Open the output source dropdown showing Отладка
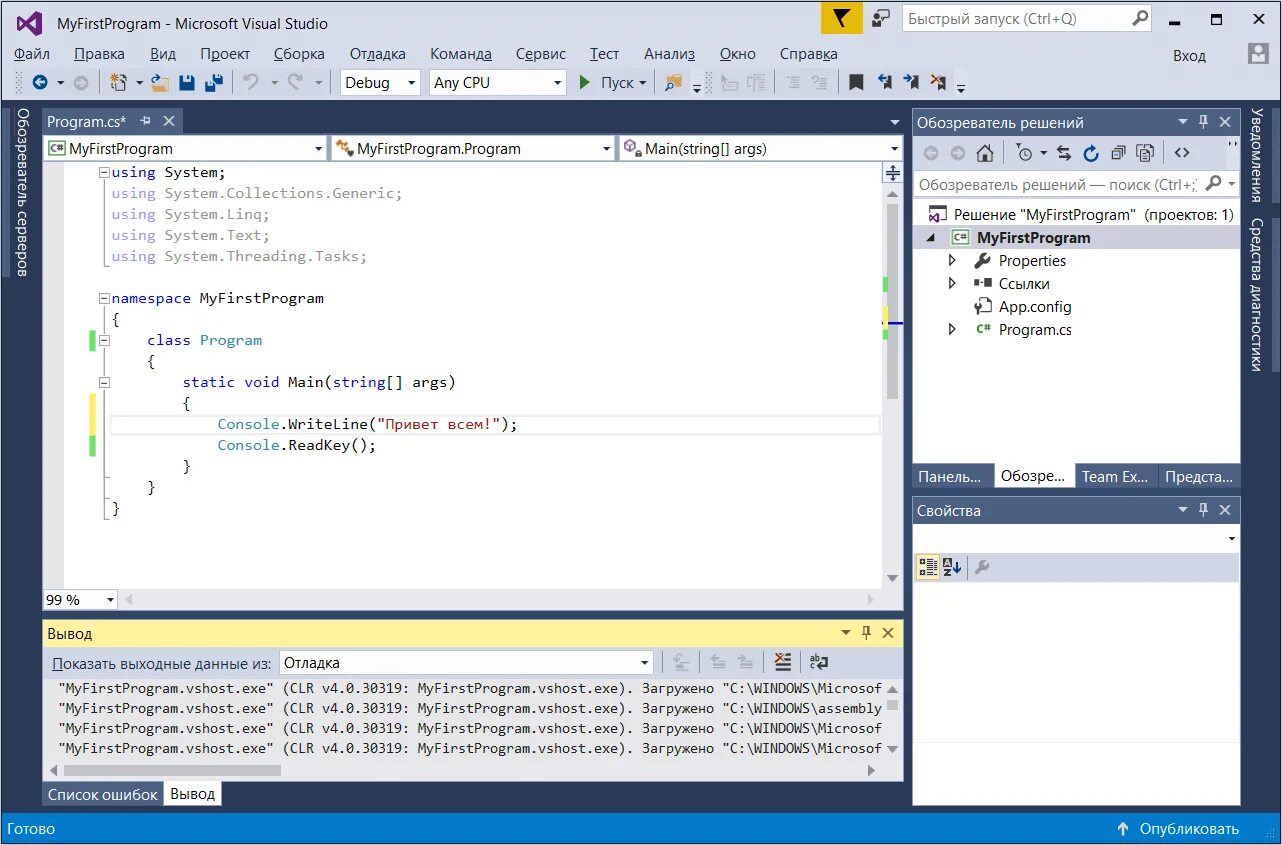Viewport: 1282px width, 845px height. (466, 662)
